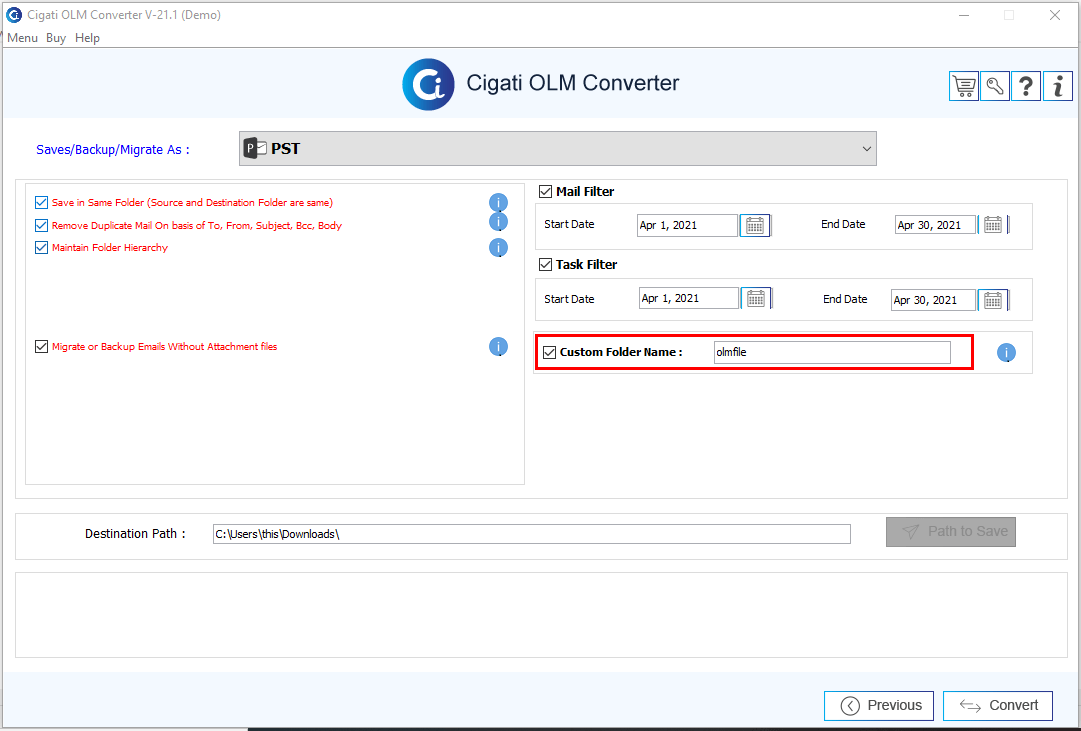
Task: Click the Mail Filter End Date field
Action: (x=936, y=225)
